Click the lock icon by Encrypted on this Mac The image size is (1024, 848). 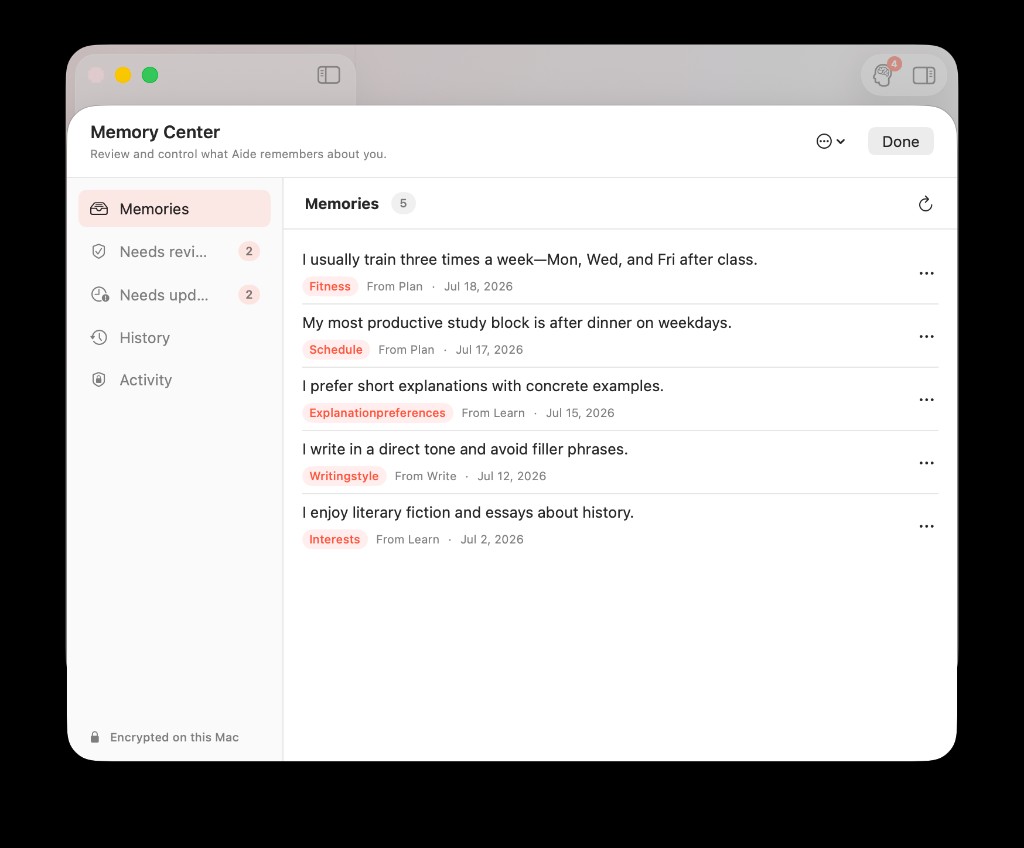pyautogui.click(x=95, y=737)
